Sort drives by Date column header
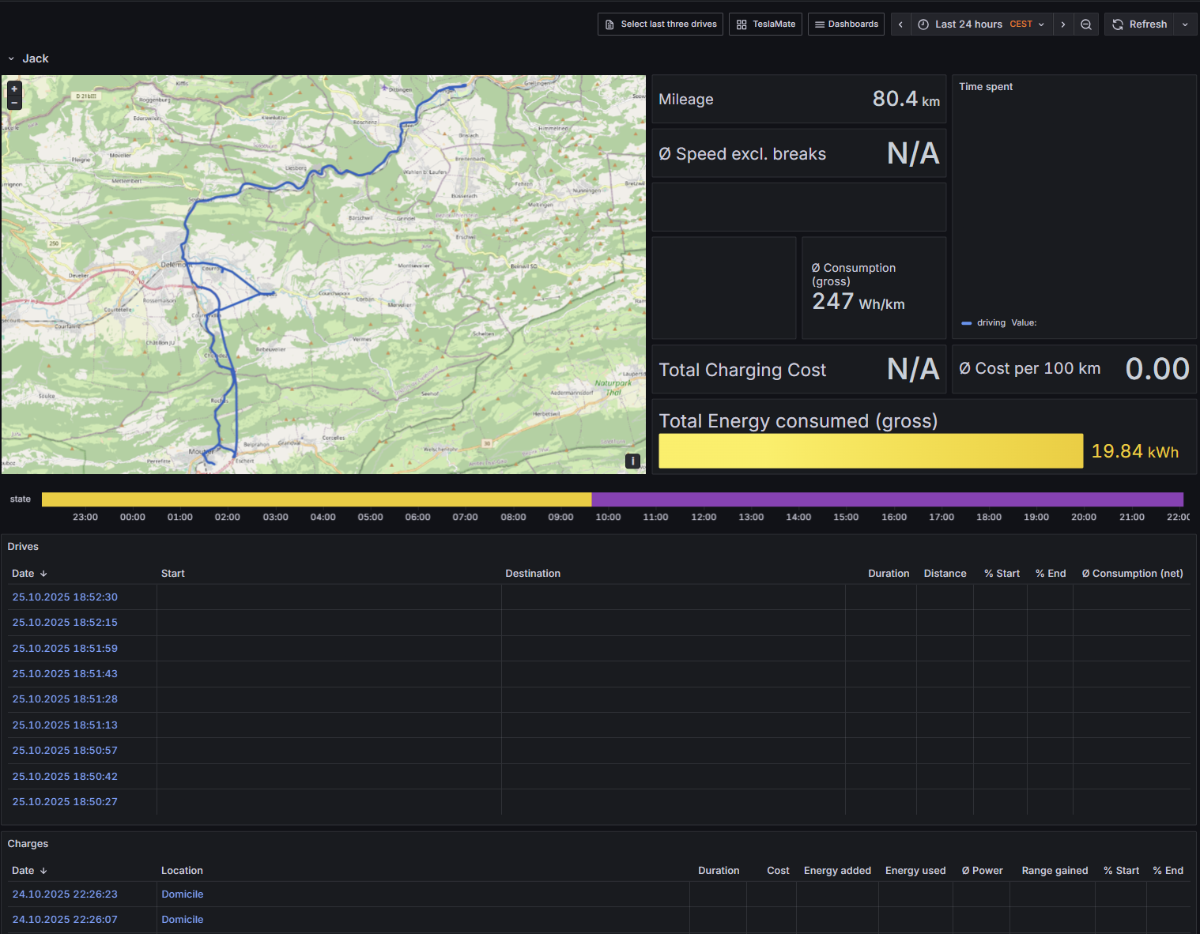Image resolution: width=1200 pixels, height=934 pixels. [x=23, y=574]
